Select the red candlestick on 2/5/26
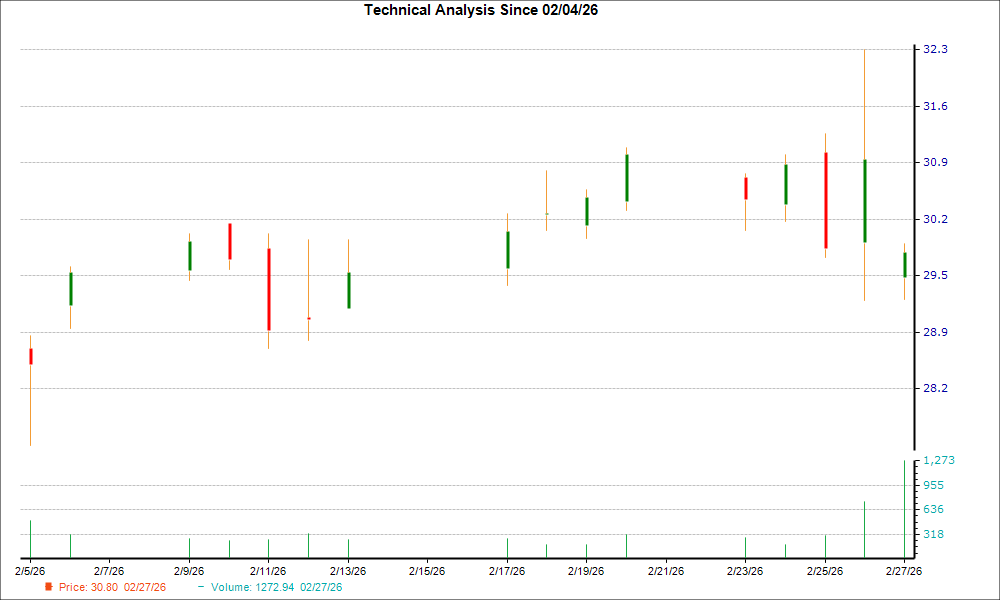 coord(30,356)
